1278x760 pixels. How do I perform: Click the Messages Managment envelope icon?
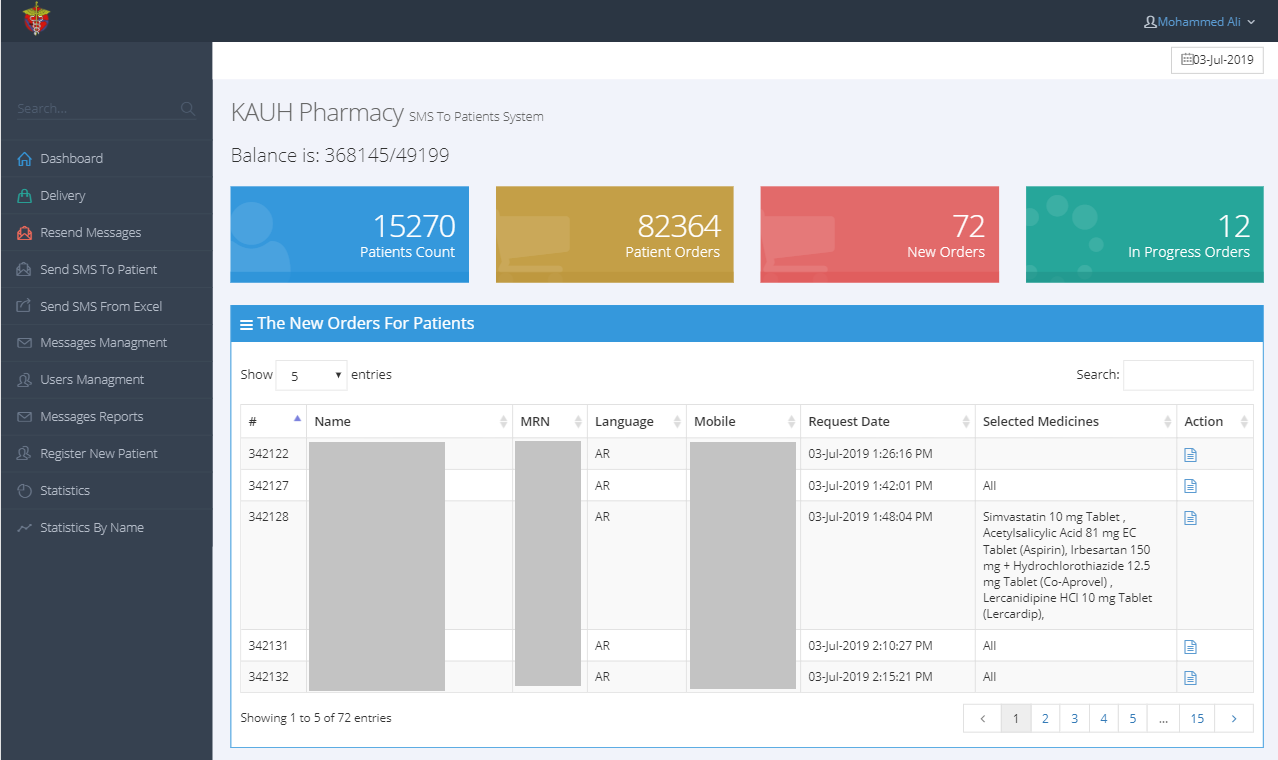(25, 343)
